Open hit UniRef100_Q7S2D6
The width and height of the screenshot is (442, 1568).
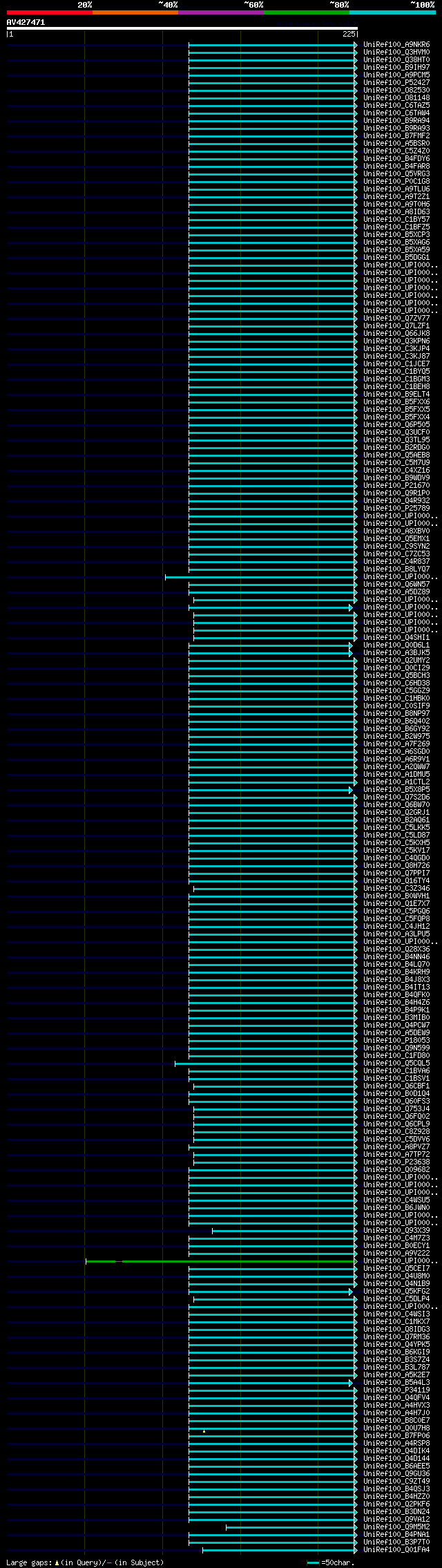click(x=396, y=797)
